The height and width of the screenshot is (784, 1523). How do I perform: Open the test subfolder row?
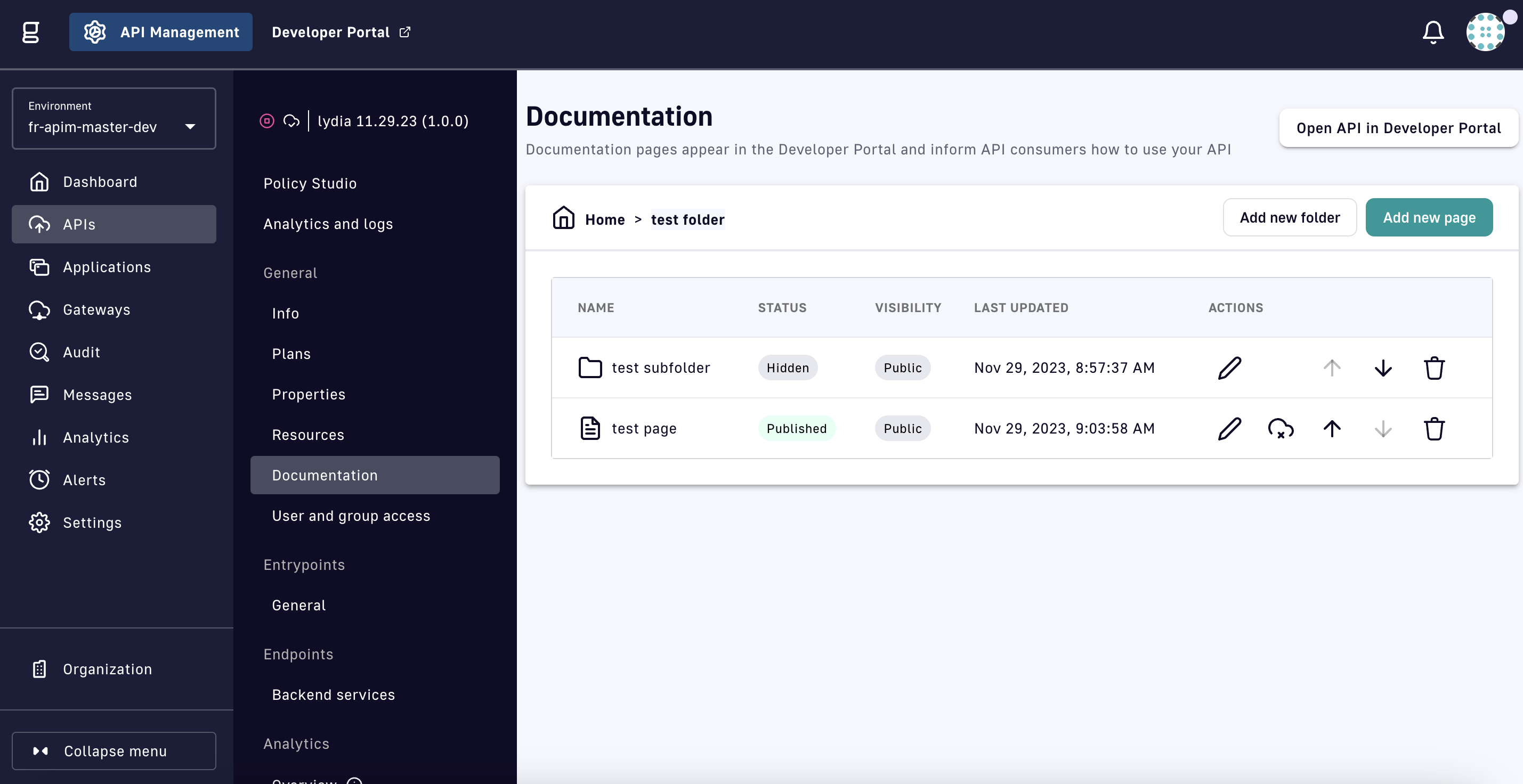click(660, 368)
